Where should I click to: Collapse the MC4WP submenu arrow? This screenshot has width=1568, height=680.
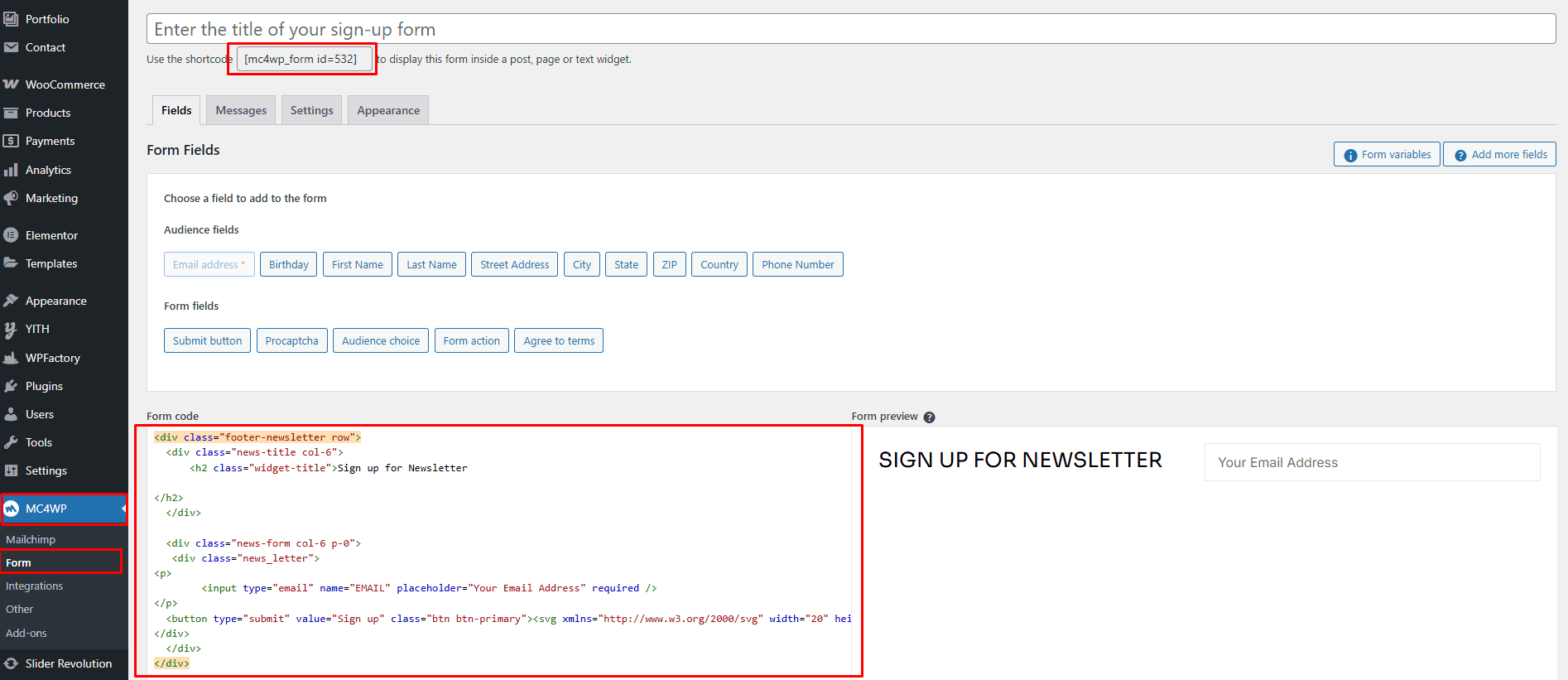tap(123, 509)
